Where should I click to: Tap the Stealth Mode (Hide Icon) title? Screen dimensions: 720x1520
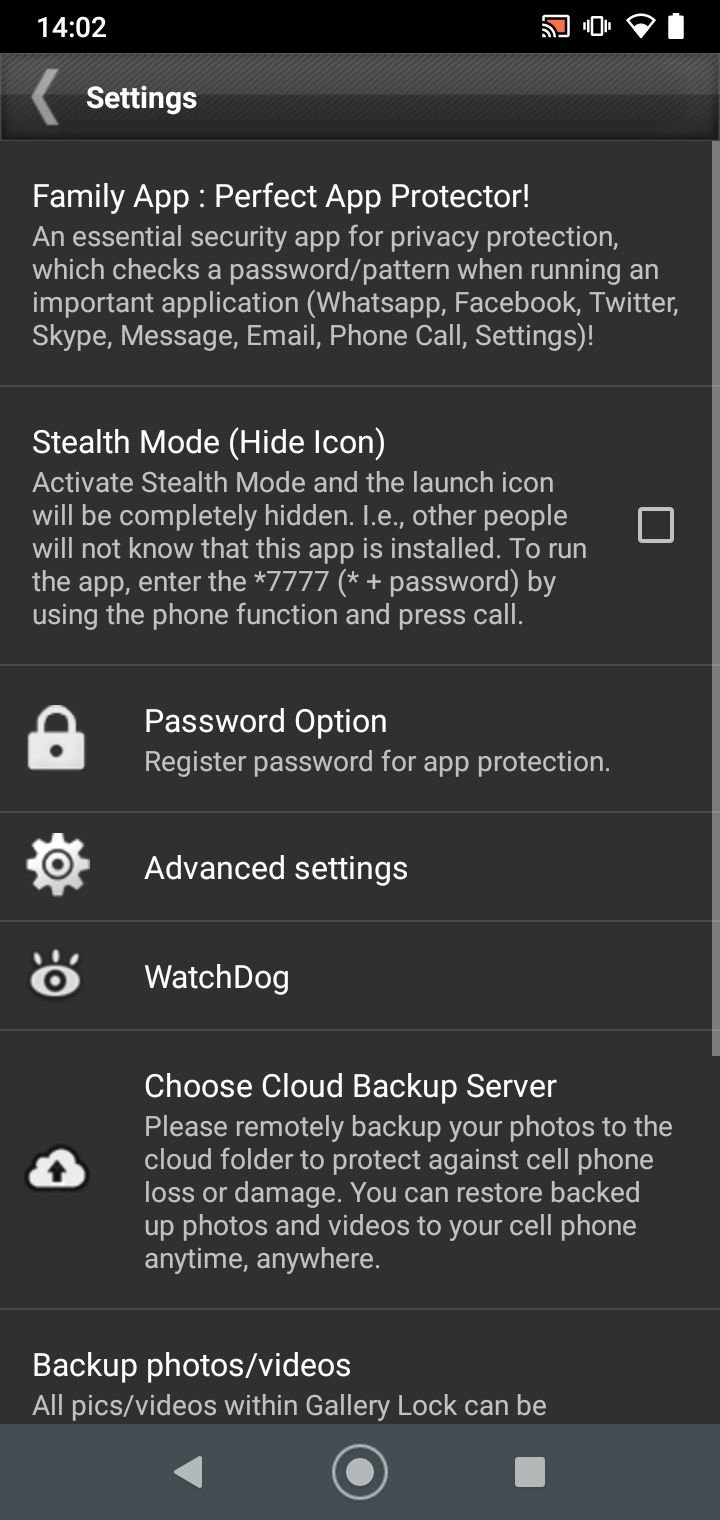click(209, 442)
